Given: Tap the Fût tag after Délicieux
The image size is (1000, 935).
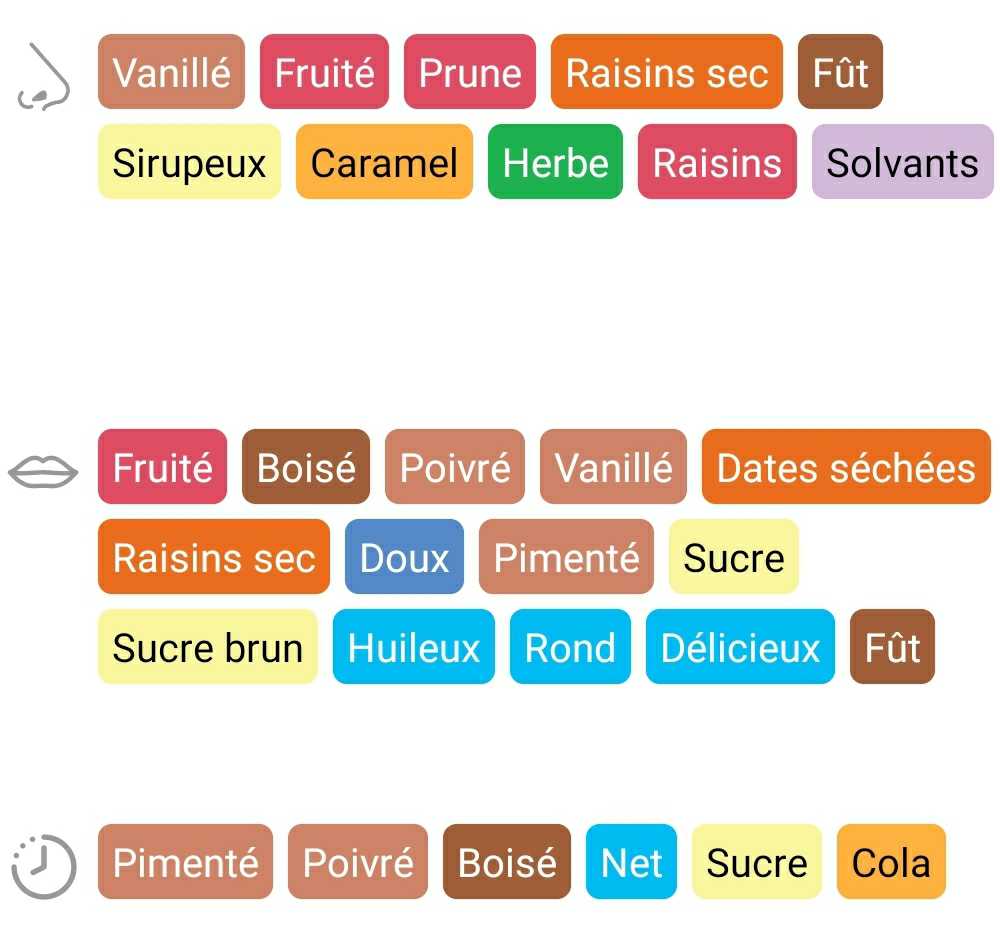Looking at the screenshot, I should click(x=892, y=647).
